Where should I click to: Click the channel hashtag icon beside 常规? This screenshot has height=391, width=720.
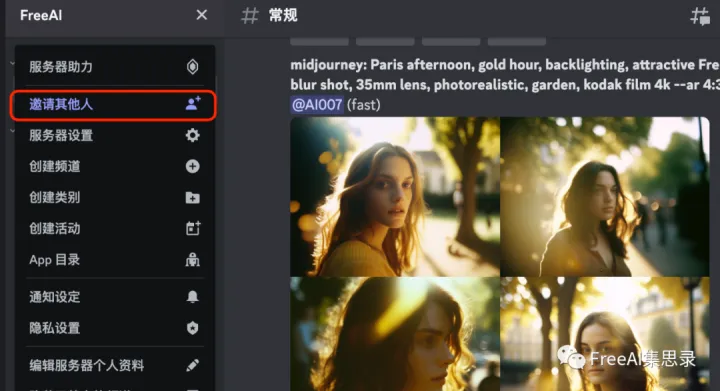click(x=250, y=16)
